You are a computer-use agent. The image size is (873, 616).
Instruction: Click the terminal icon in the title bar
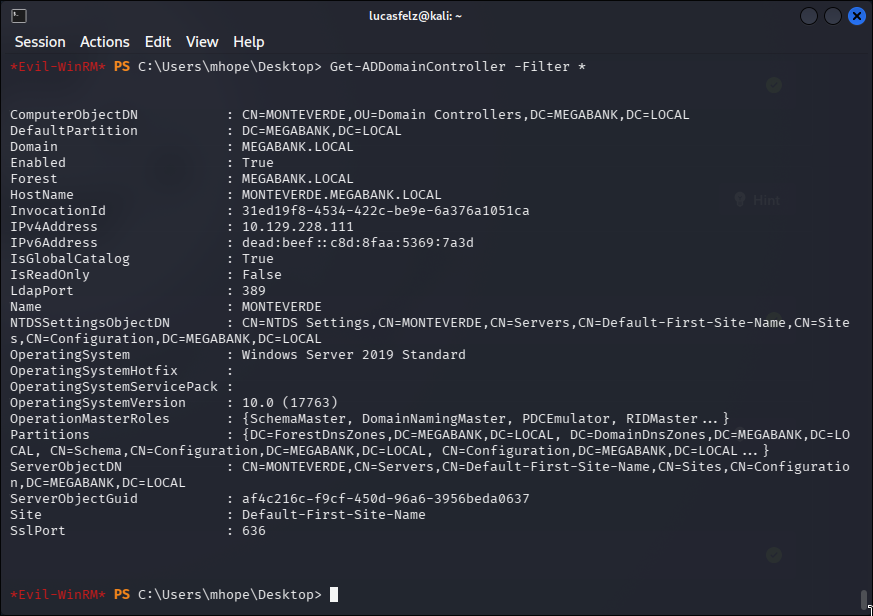(x=19, y=16)
